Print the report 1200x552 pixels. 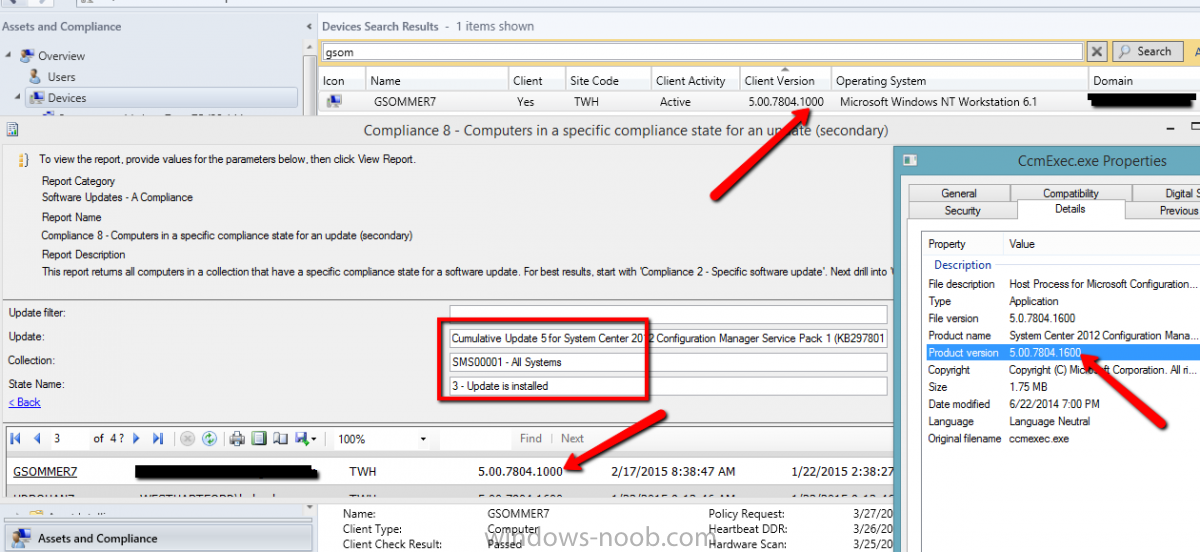coord(237,439)
